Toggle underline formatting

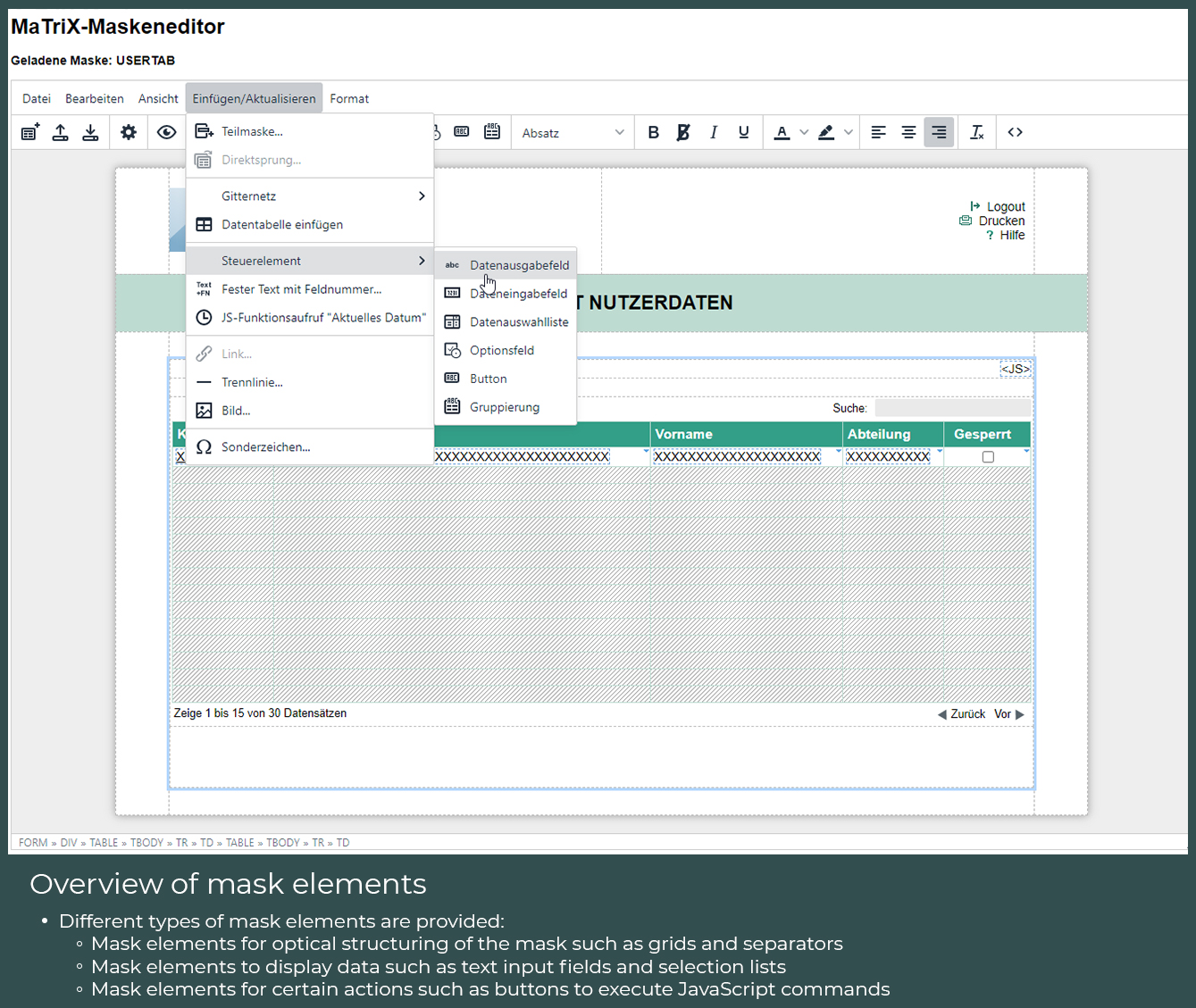[x=743, y=132]
